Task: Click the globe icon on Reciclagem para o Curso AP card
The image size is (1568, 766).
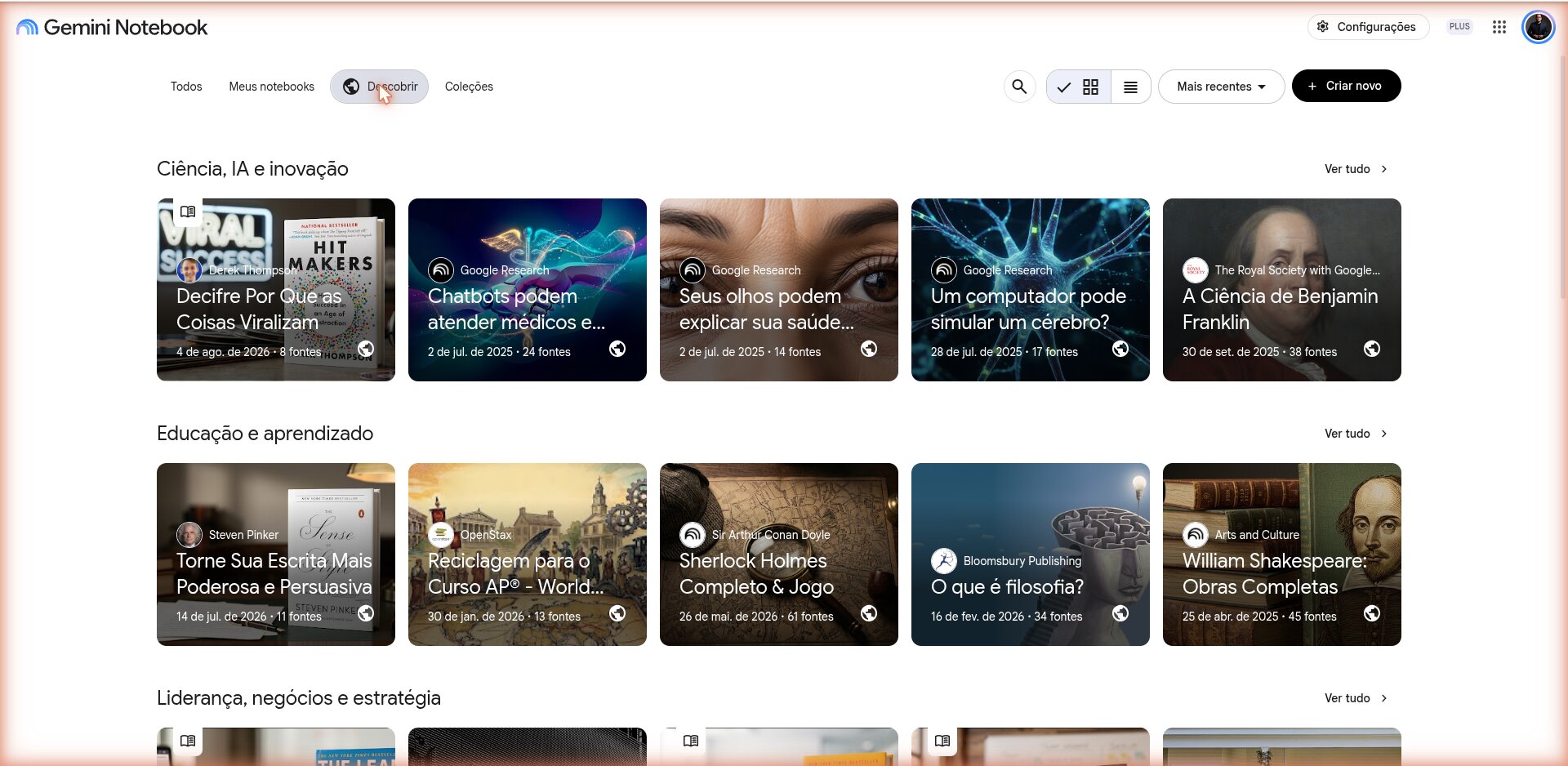Action: click(617, 613)
